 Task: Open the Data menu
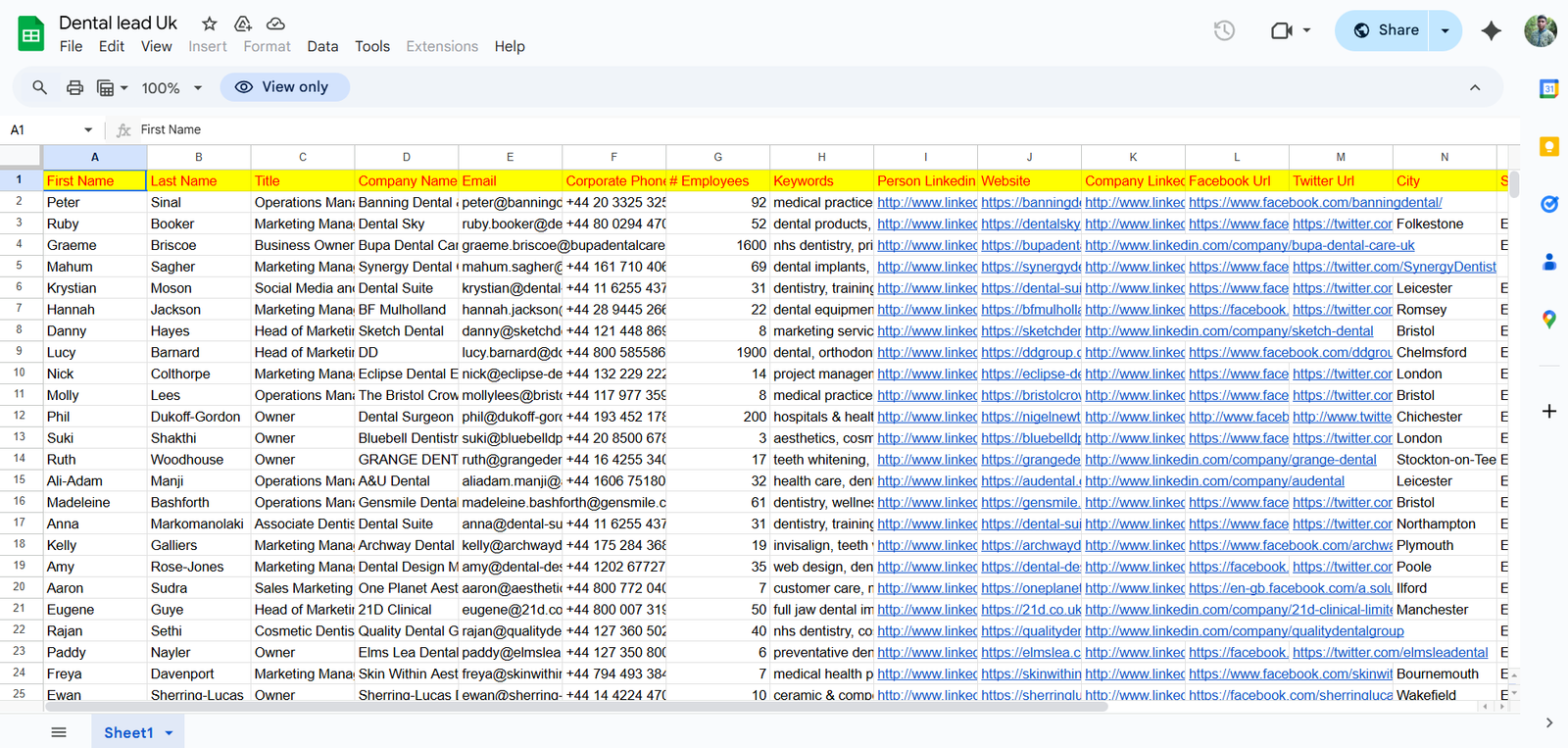pos(322,46)
